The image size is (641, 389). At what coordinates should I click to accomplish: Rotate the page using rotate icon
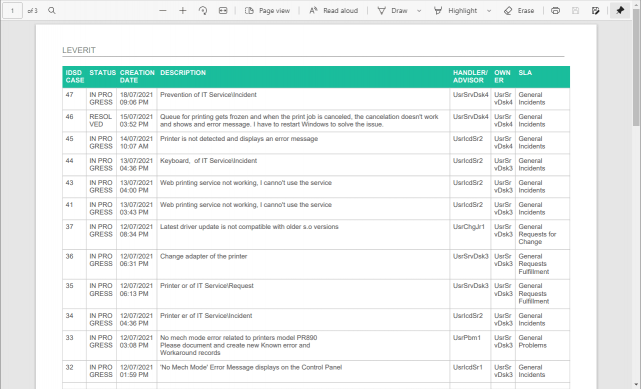click(203, 11)
